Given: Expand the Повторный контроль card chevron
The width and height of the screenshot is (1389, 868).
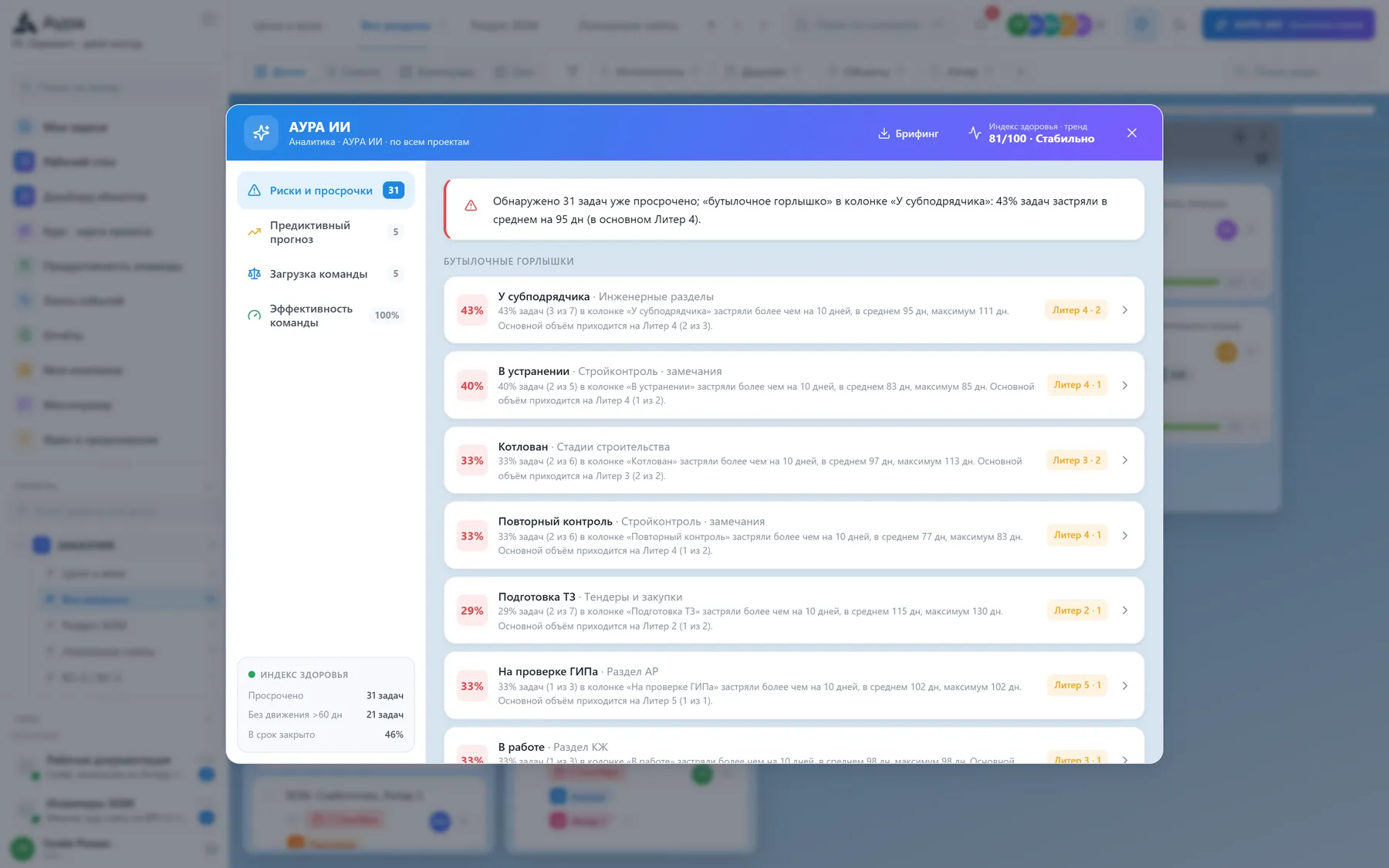Looking at the screenshot, I should [x=1125, y=535].
